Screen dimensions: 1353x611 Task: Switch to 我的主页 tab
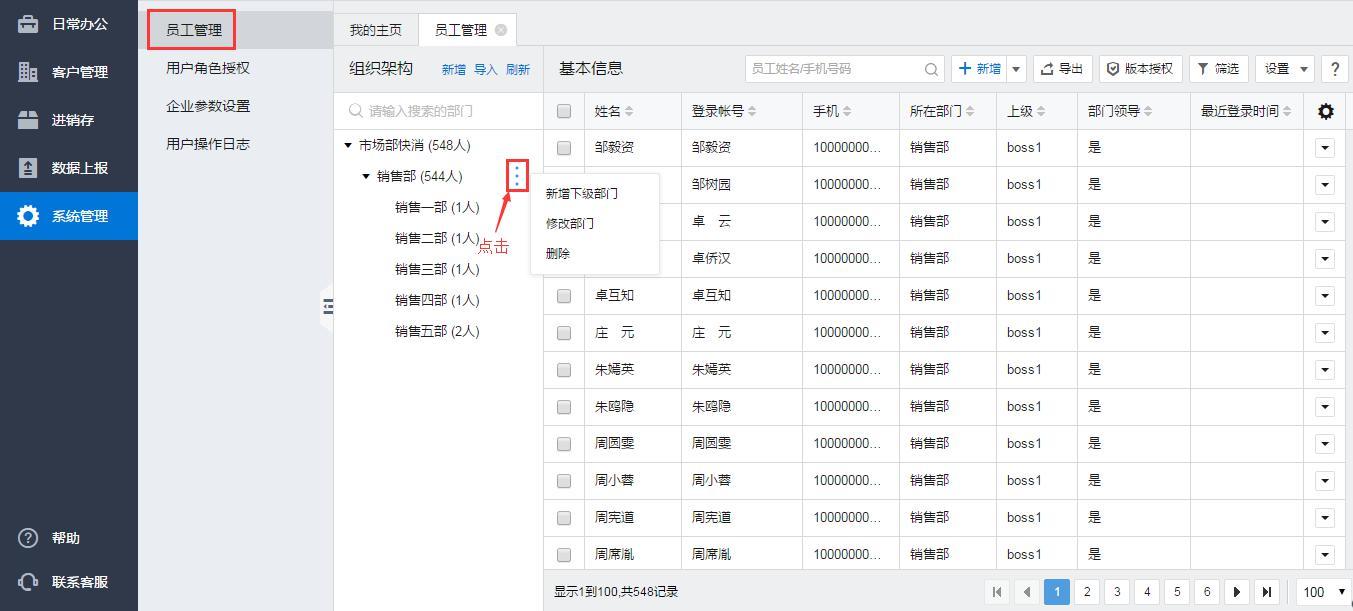375,30
